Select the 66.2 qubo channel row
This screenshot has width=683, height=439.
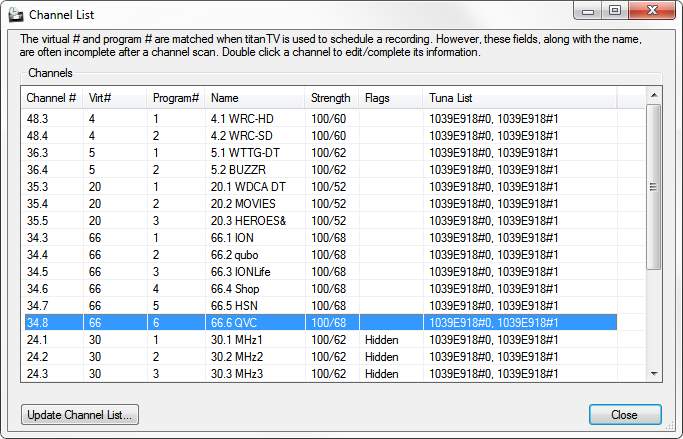321,254
